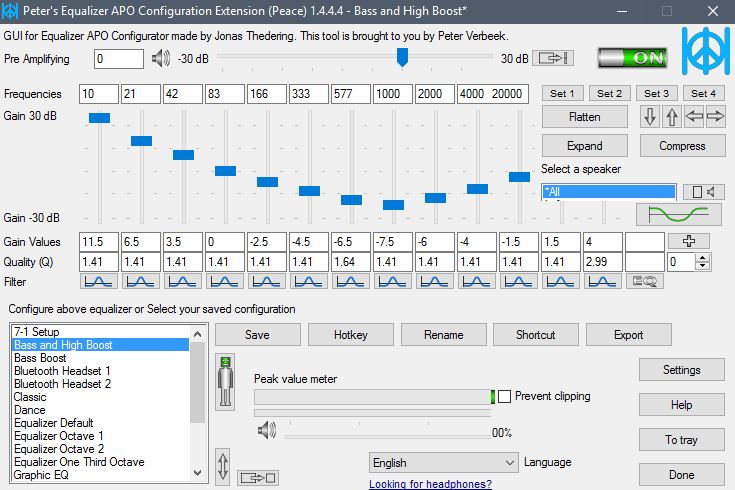Click the up arrow shift-gain icon
Viewport: 735px width, 490px height.
coord(672,117)
